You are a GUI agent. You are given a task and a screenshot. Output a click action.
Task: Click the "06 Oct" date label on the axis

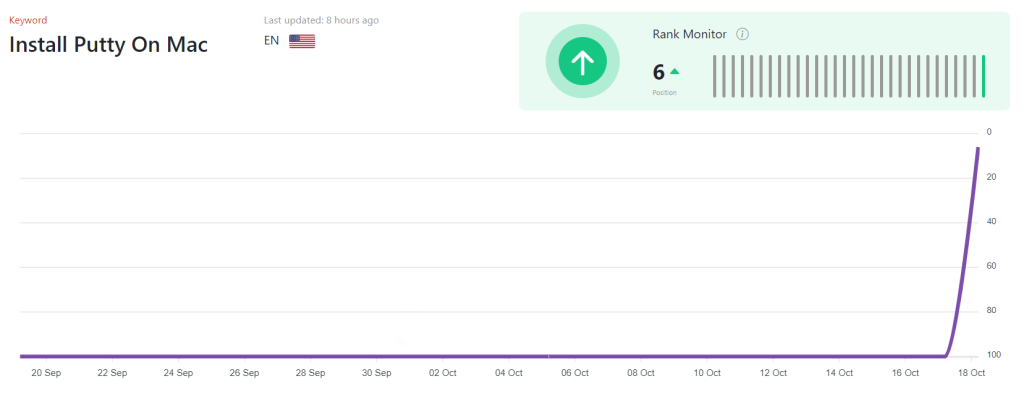[x=575, y=373]
